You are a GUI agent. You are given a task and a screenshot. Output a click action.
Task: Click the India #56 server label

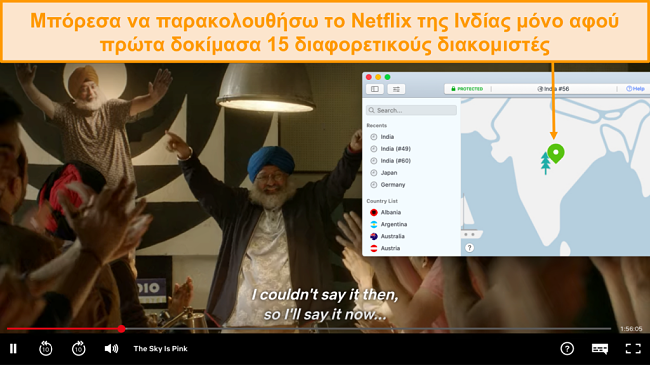pyautogui.click(x=553, y=89)
